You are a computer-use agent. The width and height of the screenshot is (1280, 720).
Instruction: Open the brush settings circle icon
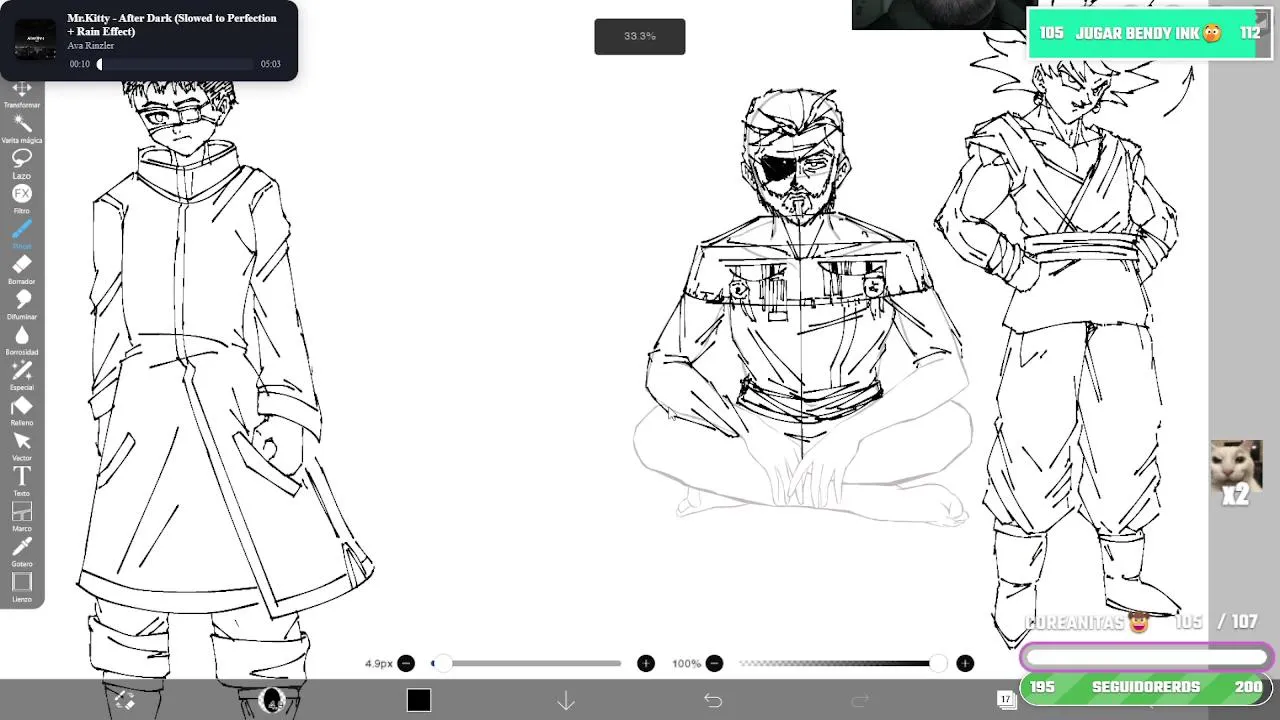pyautogui.click(x=272, y=700)
